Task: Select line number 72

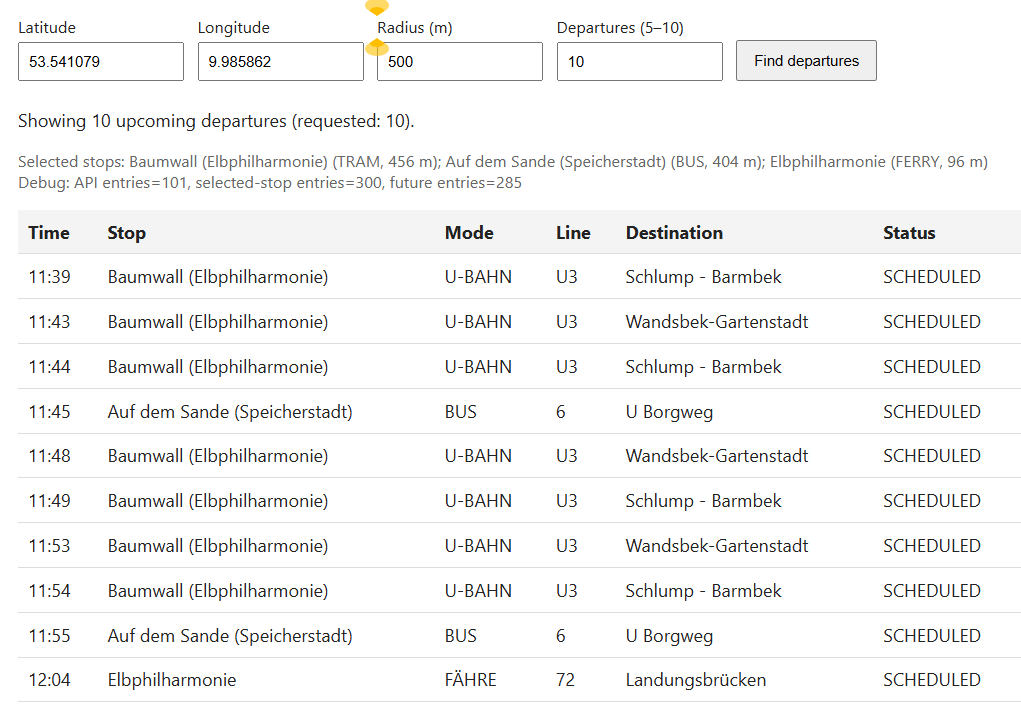Action: (565, 680)
